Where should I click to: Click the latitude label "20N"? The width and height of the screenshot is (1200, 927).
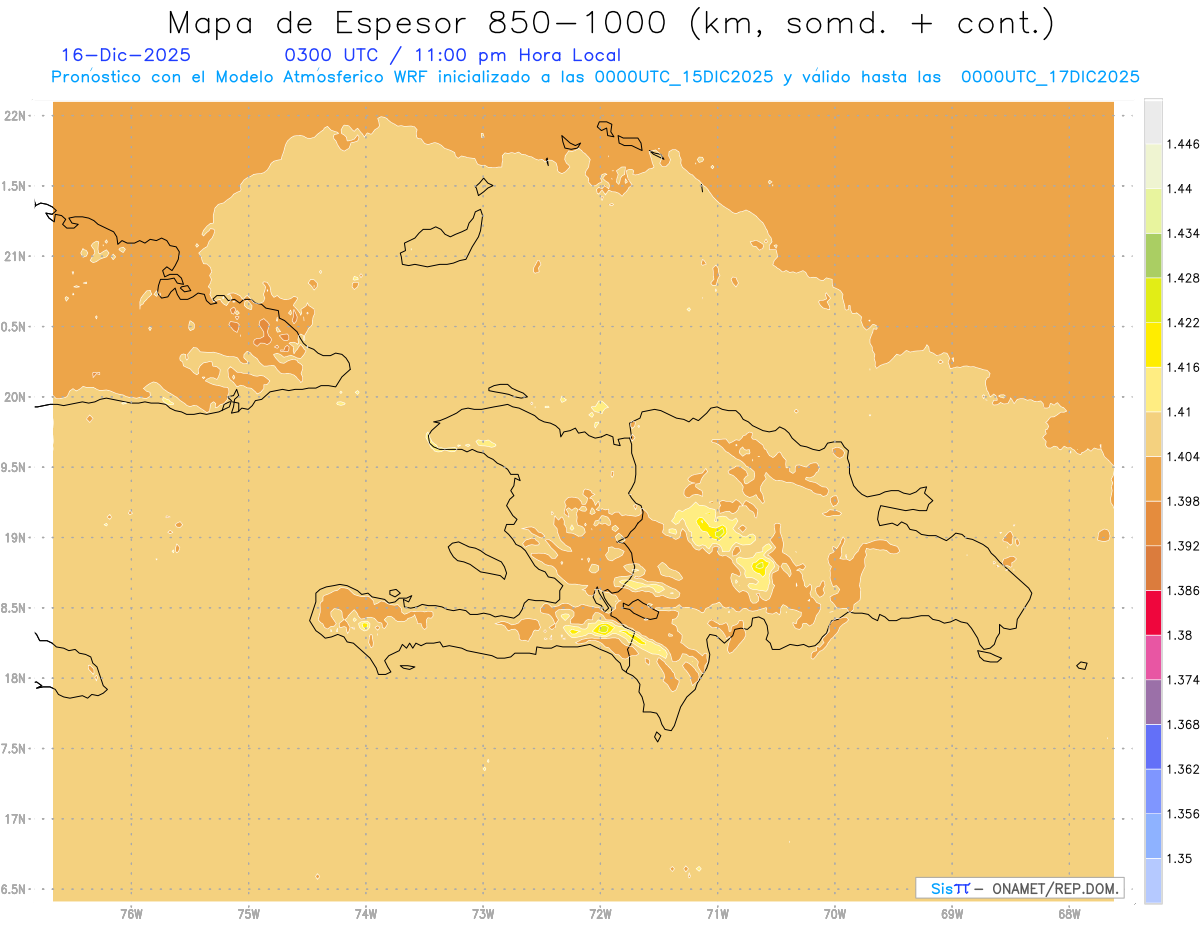click(x=16, y=397)
